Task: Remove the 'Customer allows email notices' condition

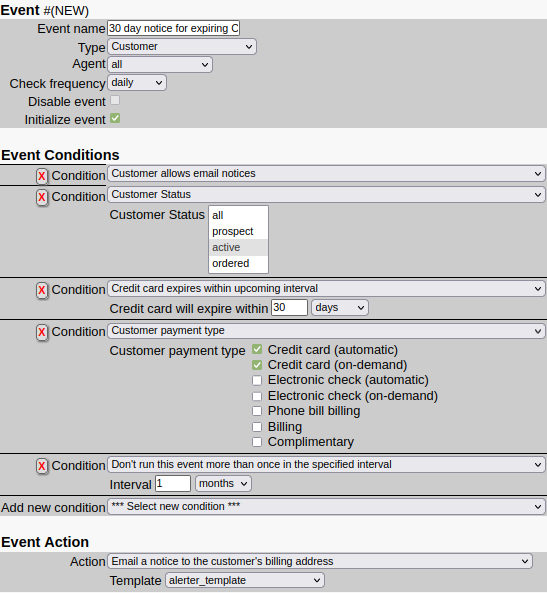Action: click(42, 176)
